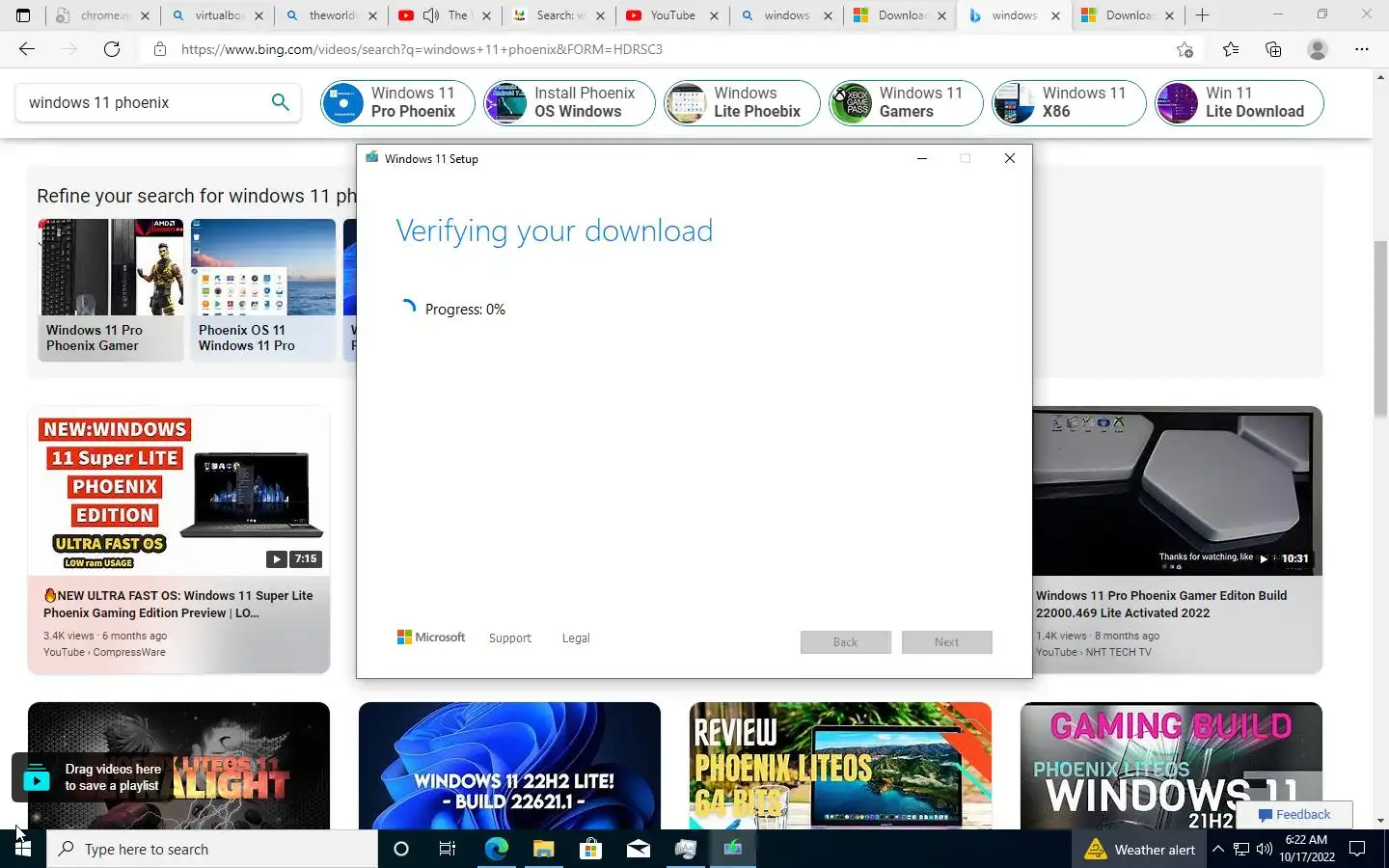1389x868 pixels.
Task: Open Mail app from taskbar
Action: 638,849
